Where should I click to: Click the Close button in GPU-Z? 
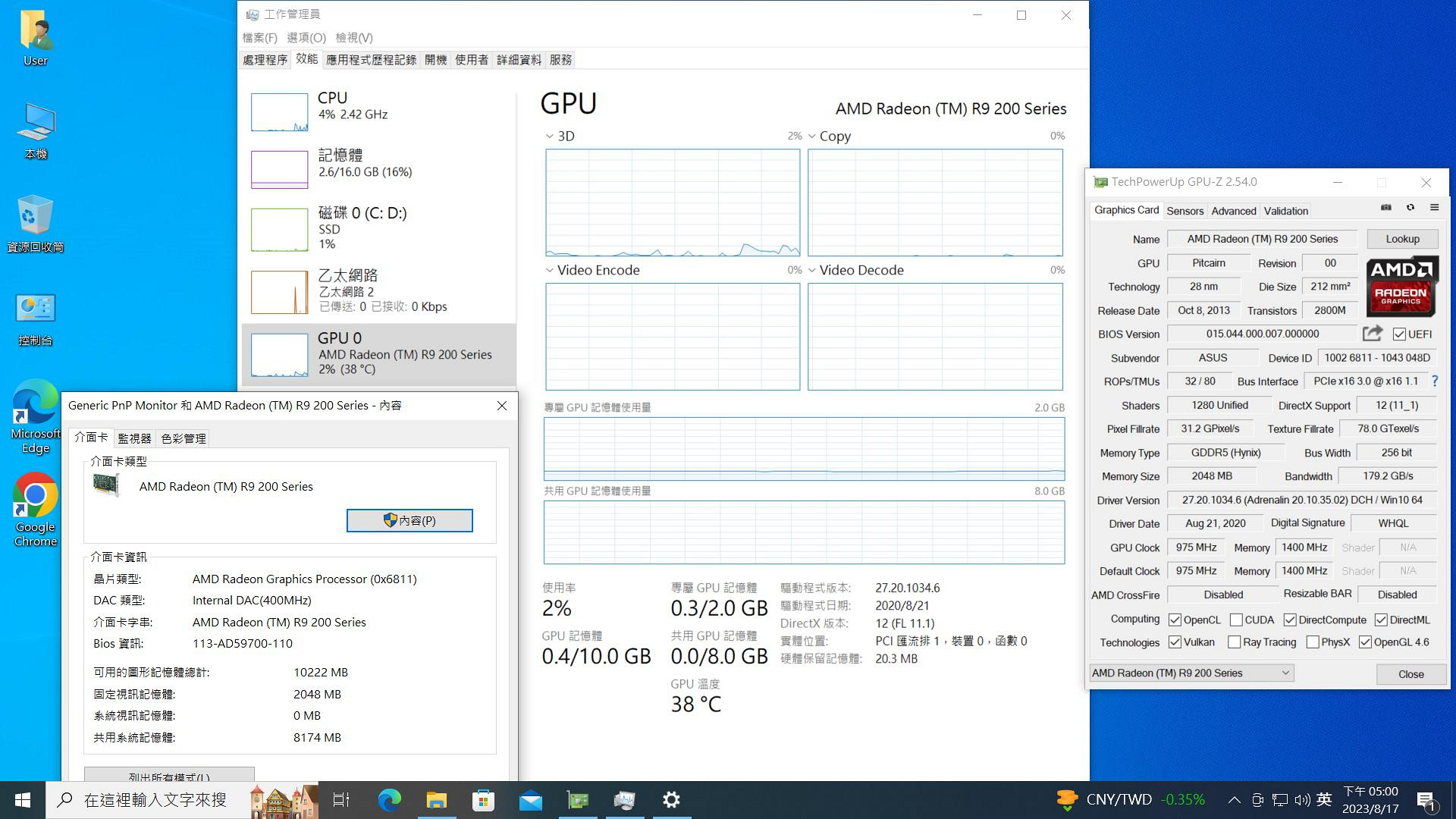tap(1411, 672)
